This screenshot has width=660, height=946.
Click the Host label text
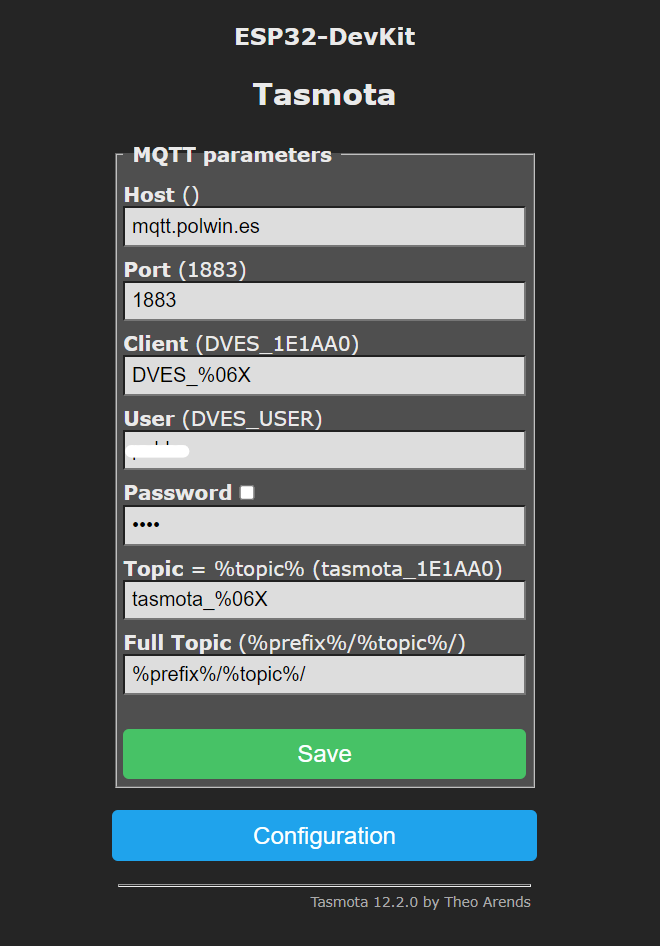[149, 195]
